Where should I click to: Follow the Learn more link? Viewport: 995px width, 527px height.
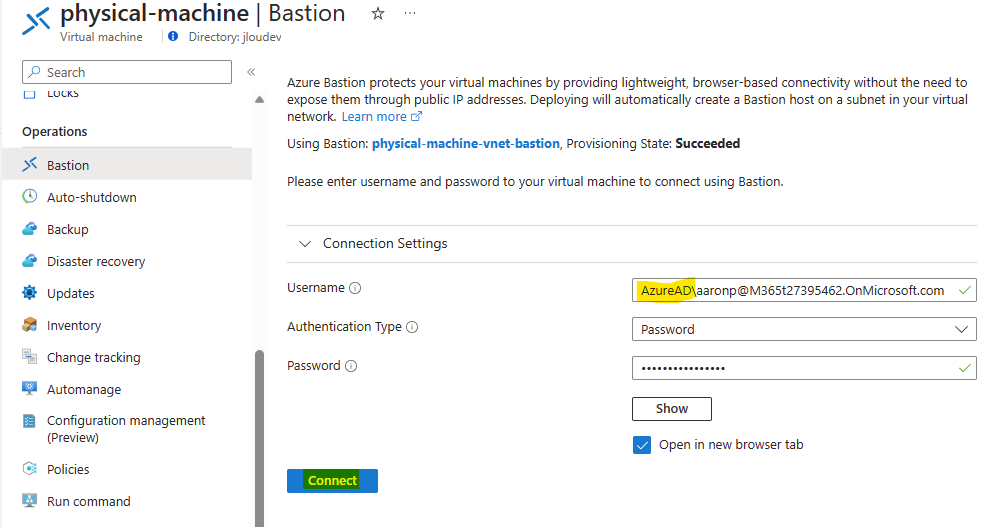coord(374,116)
